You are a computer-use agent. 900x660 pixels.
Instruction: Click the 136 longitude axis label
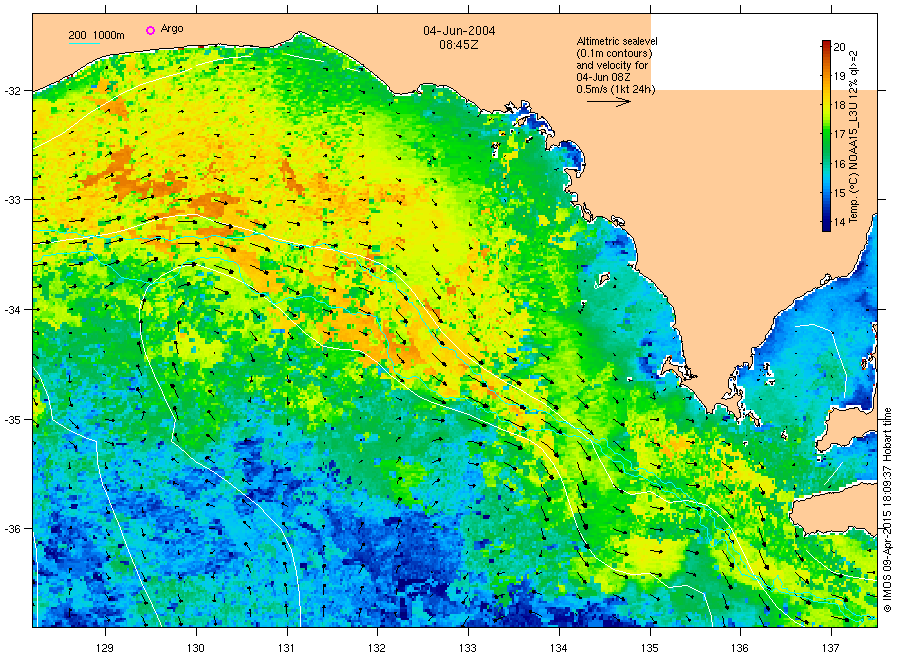[x=740, y=648]
